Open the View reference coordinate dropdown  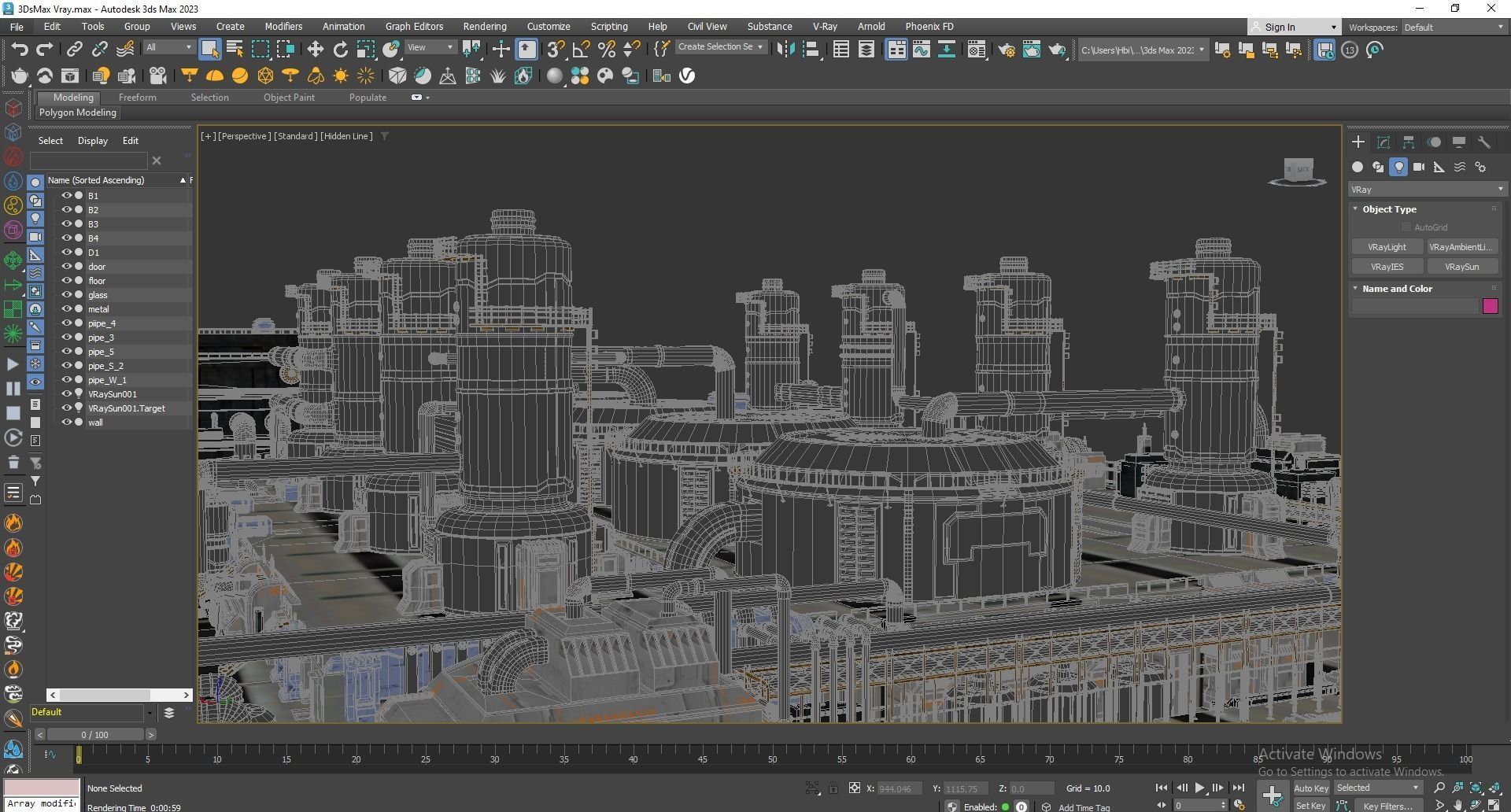click(x=430, y=47)
